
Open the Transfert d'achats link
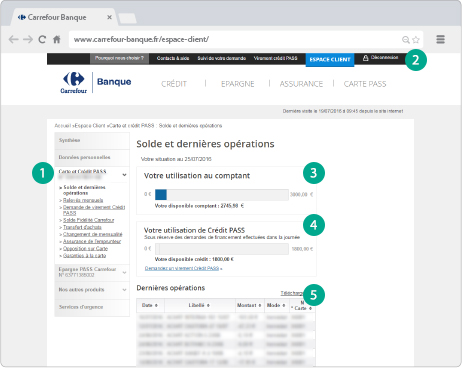coord(82,227)
